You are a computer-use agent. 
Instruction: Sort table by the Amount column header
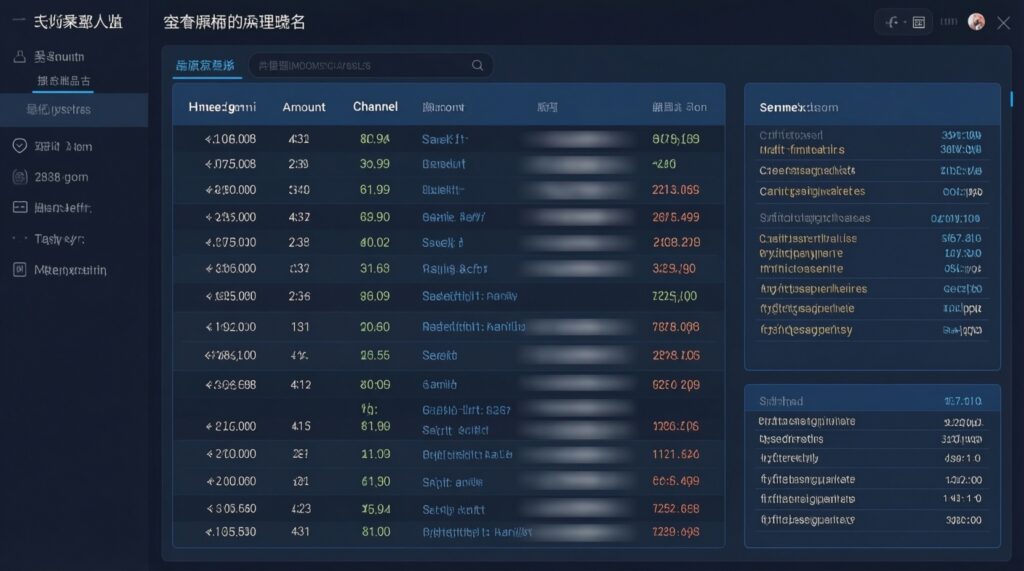(x=304, y=107)
